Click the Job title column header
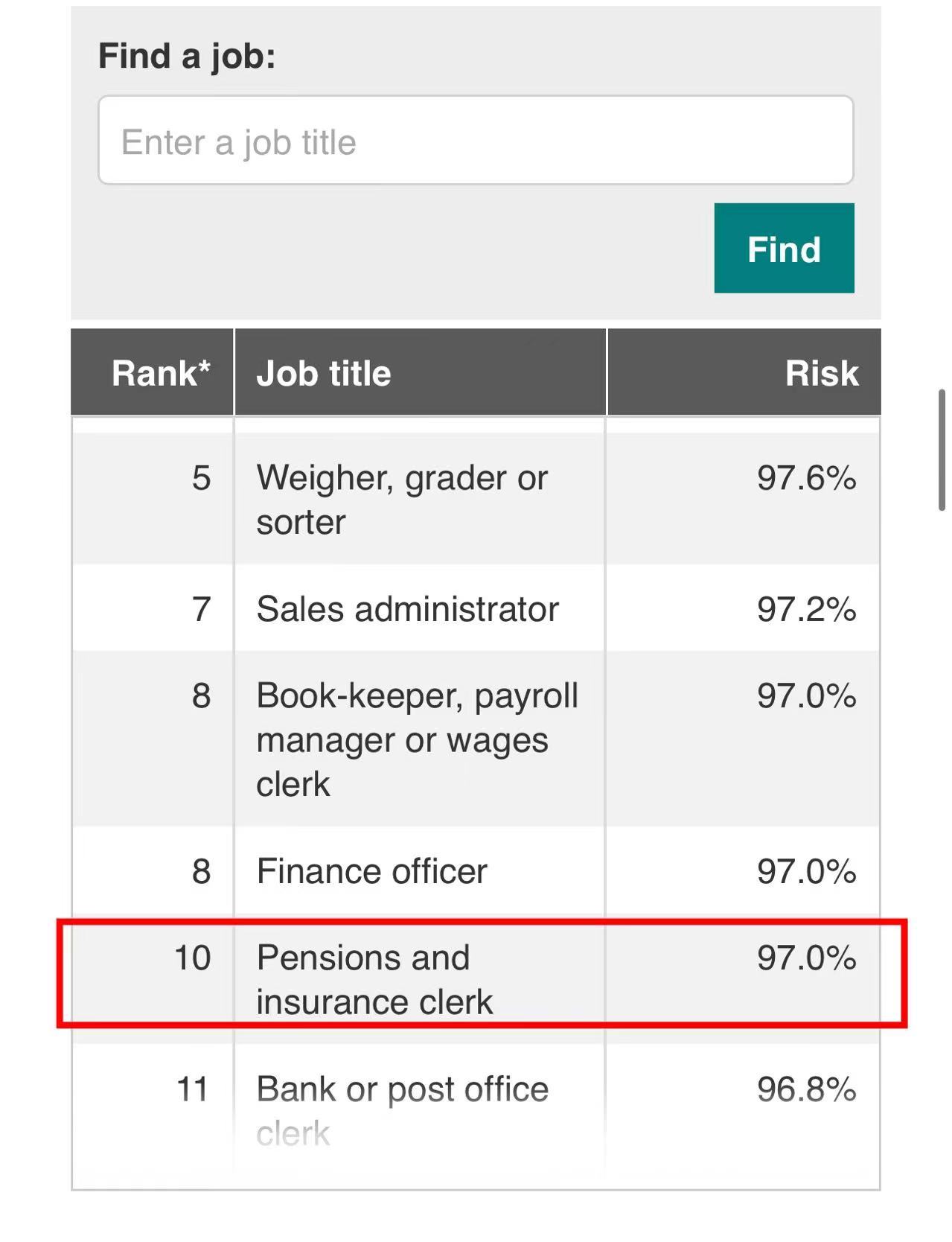This screenshot has height=1242, width=952. [x=324, y=372]
